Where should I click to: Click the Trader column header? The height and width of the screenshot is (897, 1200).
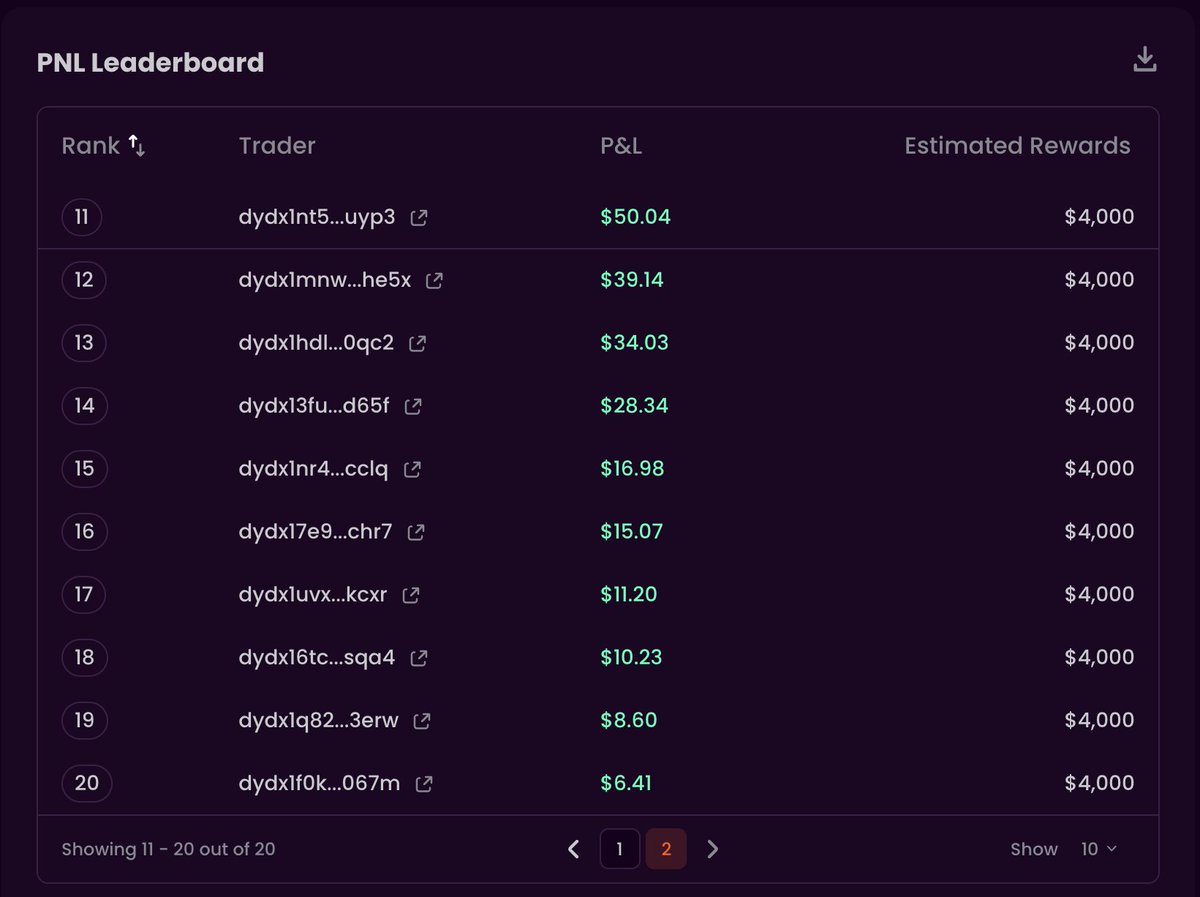[x=277, y=146]
